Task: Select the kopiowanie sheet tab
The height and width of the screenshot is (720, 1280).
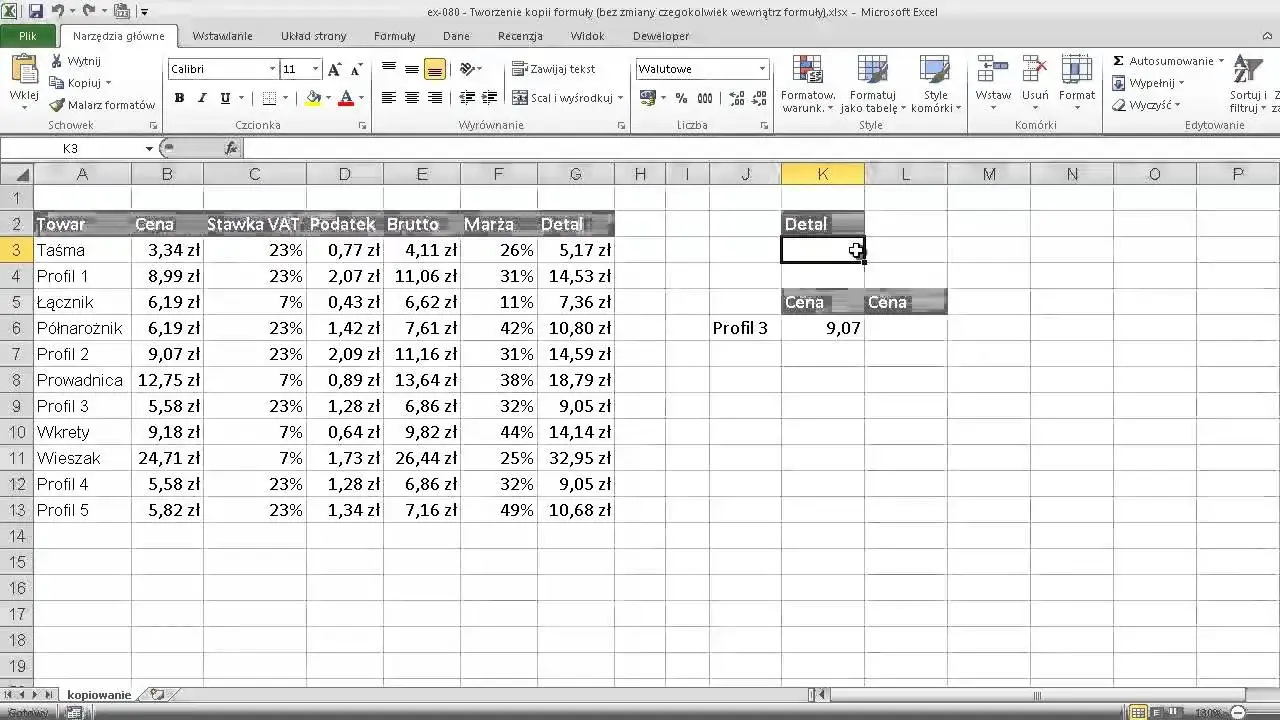Action: (99, 694)
